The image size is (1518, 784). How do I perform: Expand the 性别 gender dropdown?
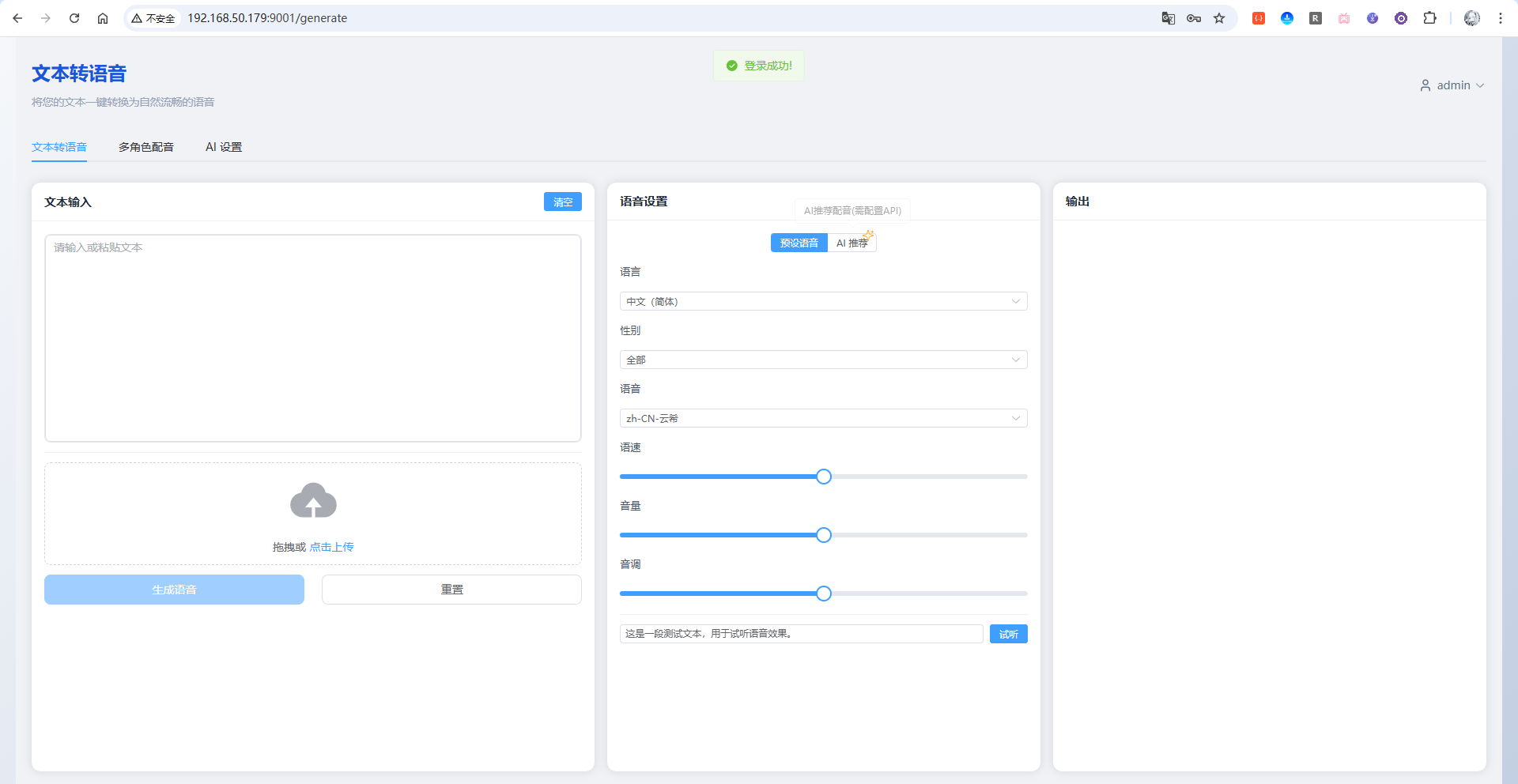[x=823, y=360]
